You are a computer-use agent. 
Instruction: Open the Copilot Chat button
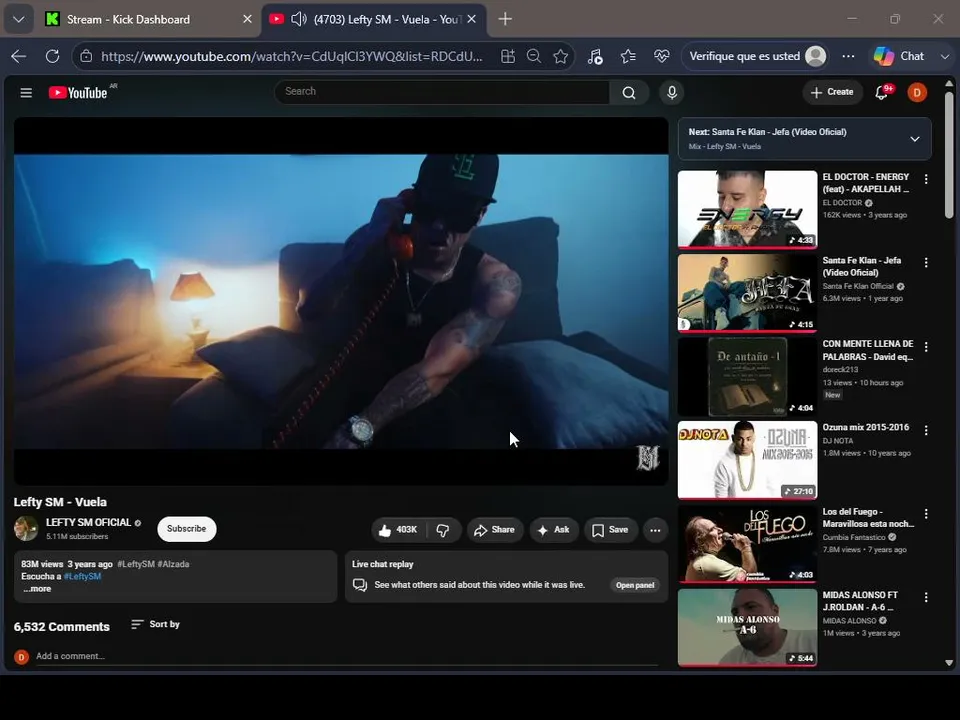(x=899, y=56)
